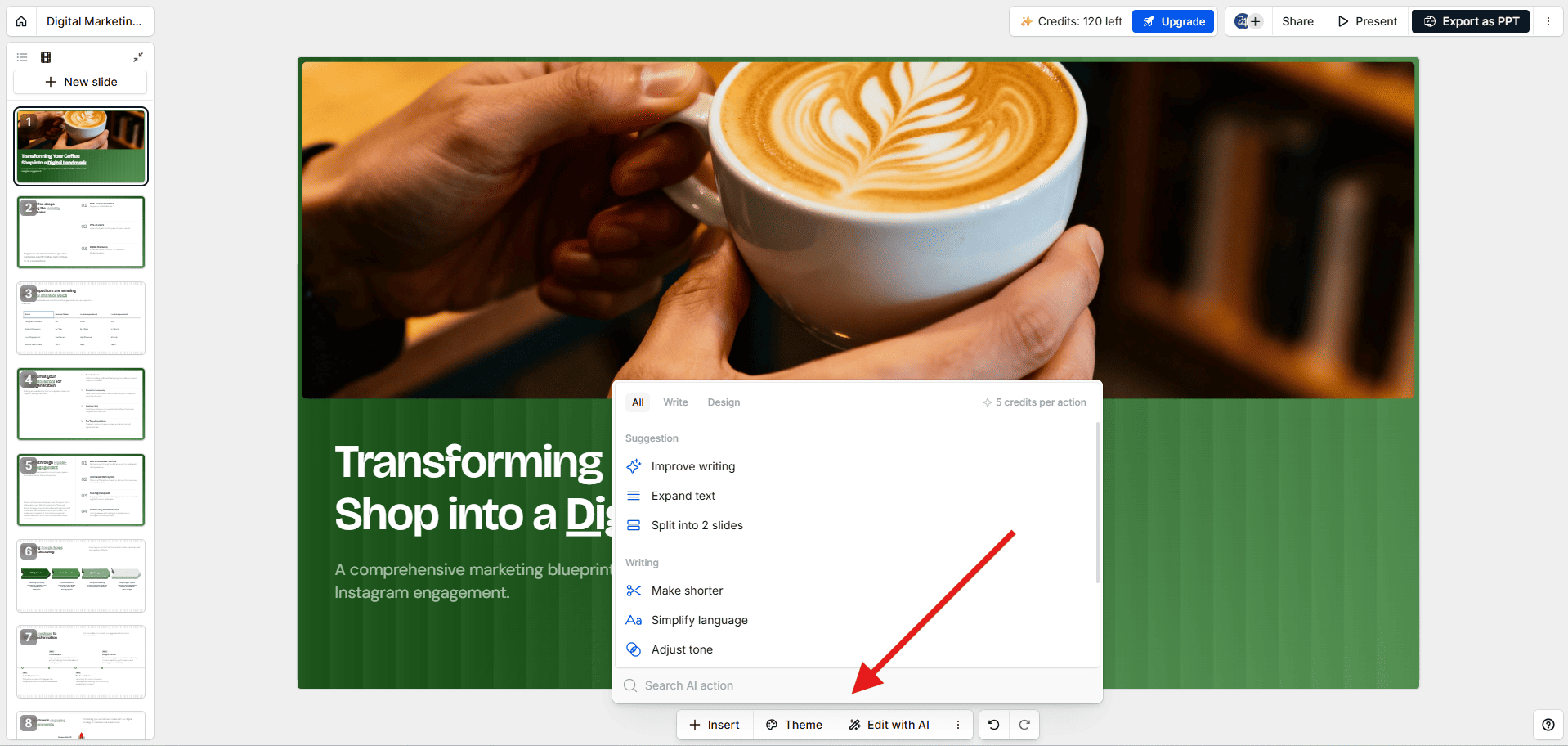
Task: Open the help icon
Action: coord(1548,725)
